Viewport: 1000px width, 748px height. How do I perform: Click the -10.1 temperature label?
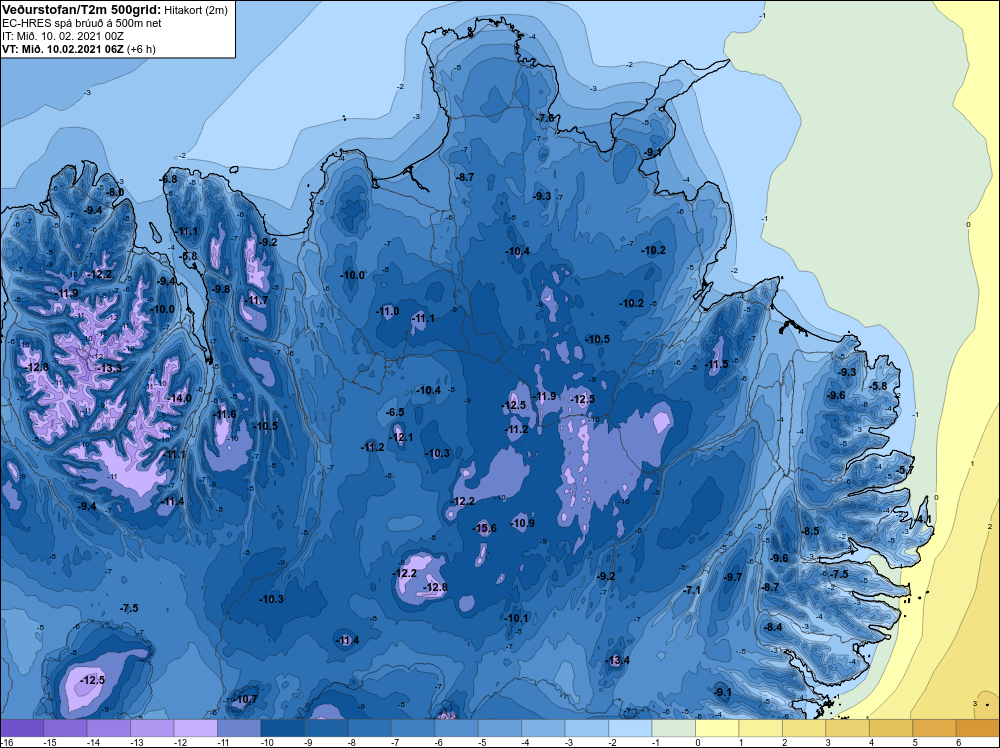click(516, 619)
